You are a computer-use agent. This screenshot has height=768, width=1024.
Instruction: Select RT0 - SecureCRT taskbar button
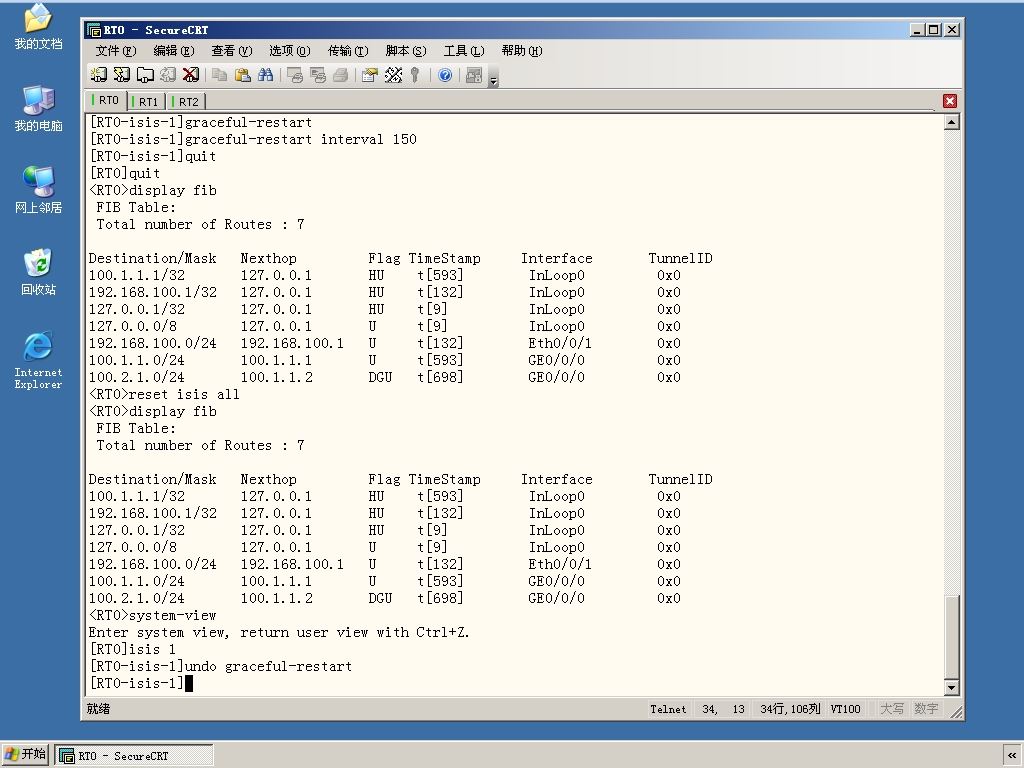click(x=133, y=756)
